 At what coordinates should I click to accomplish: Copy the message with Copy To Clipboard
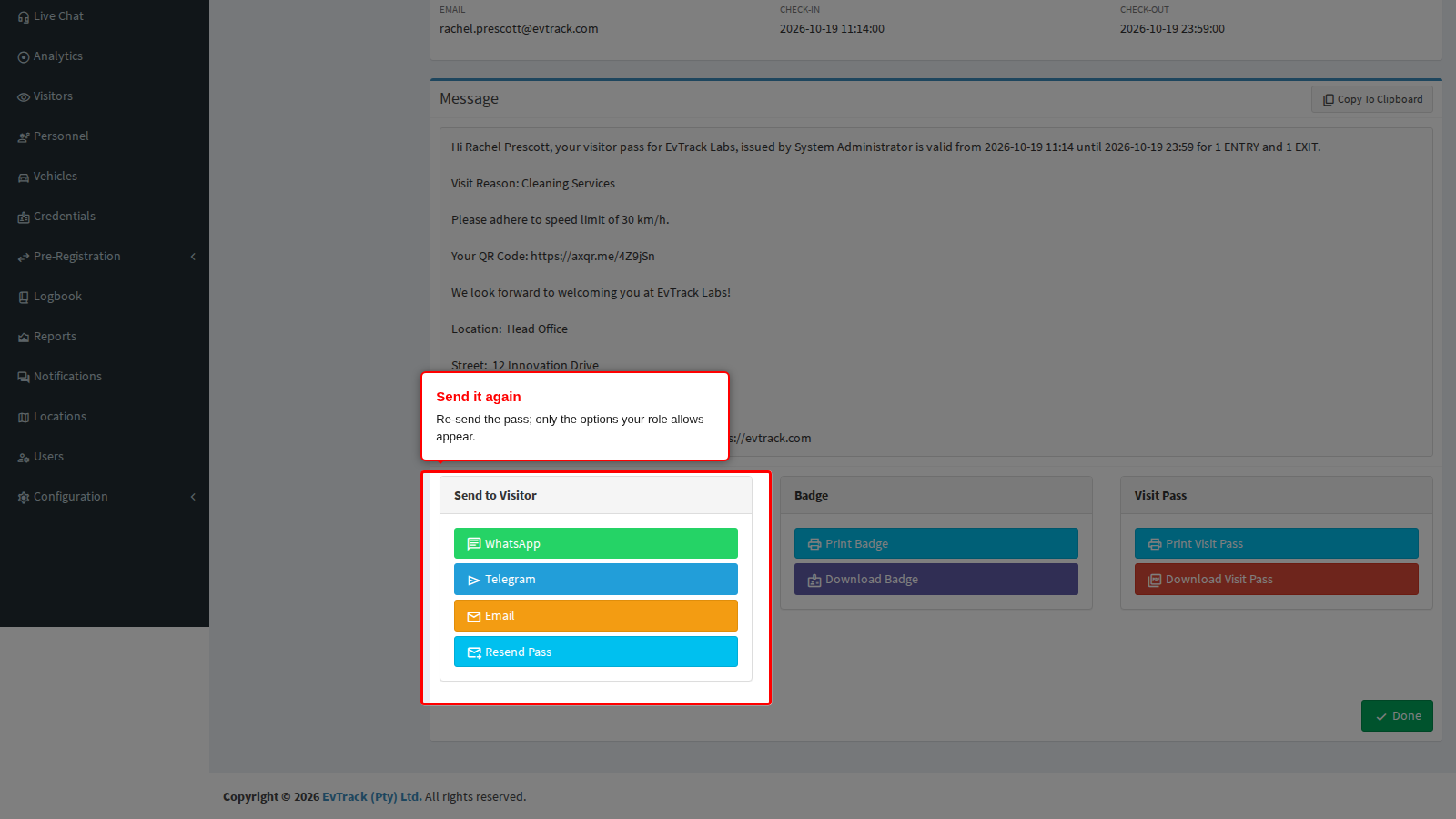[1372, 99]
